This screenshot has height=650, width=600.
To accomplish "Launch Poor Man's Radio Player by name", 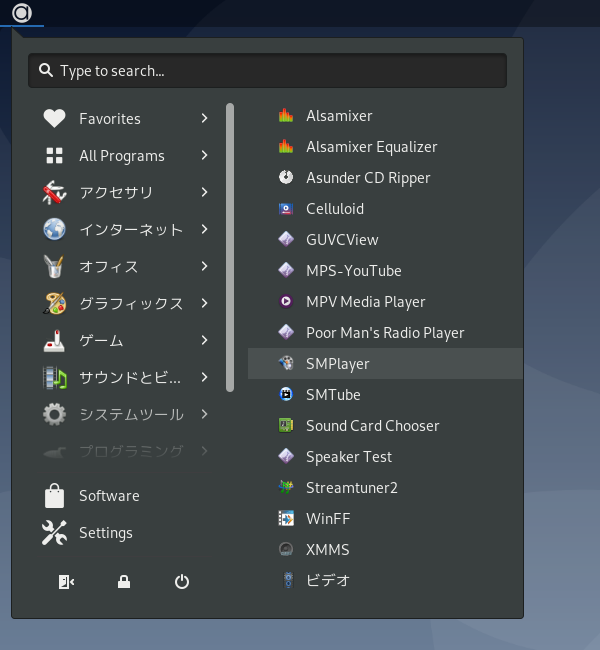I will pos(385,333).
